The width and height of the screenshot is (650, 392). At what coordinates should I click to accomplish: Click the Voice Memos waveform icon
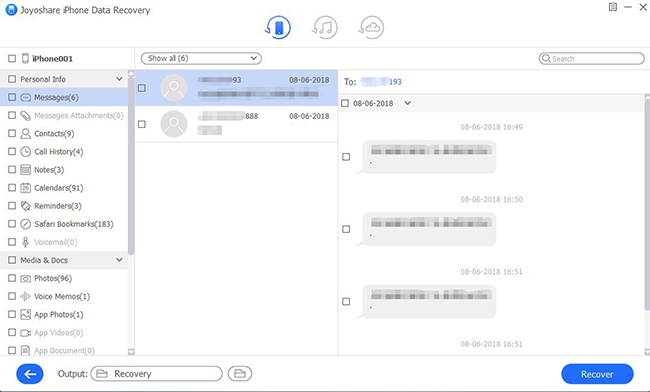click(26, 296)
